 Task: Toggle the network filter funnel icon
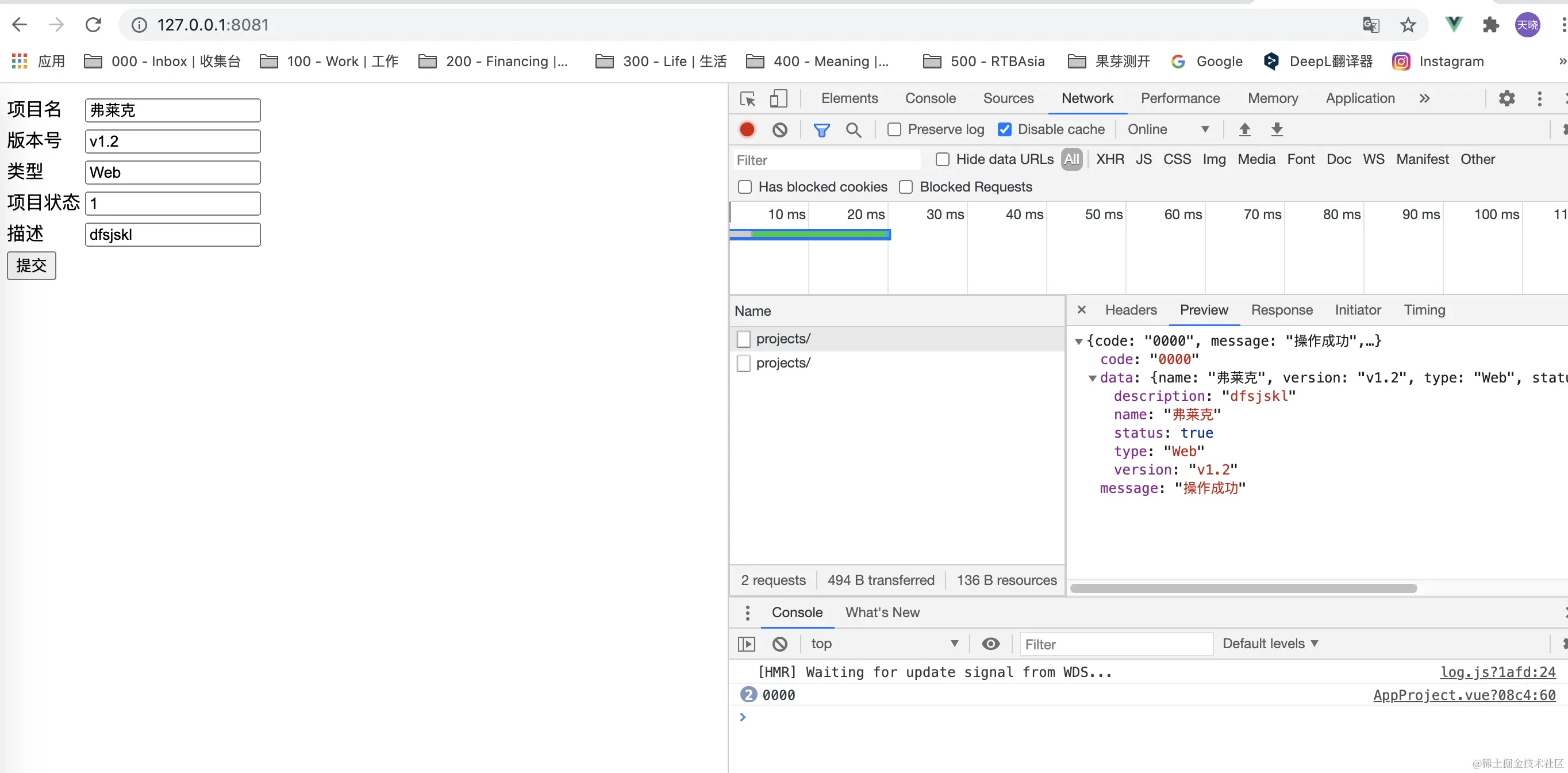(x=821, y=129)
